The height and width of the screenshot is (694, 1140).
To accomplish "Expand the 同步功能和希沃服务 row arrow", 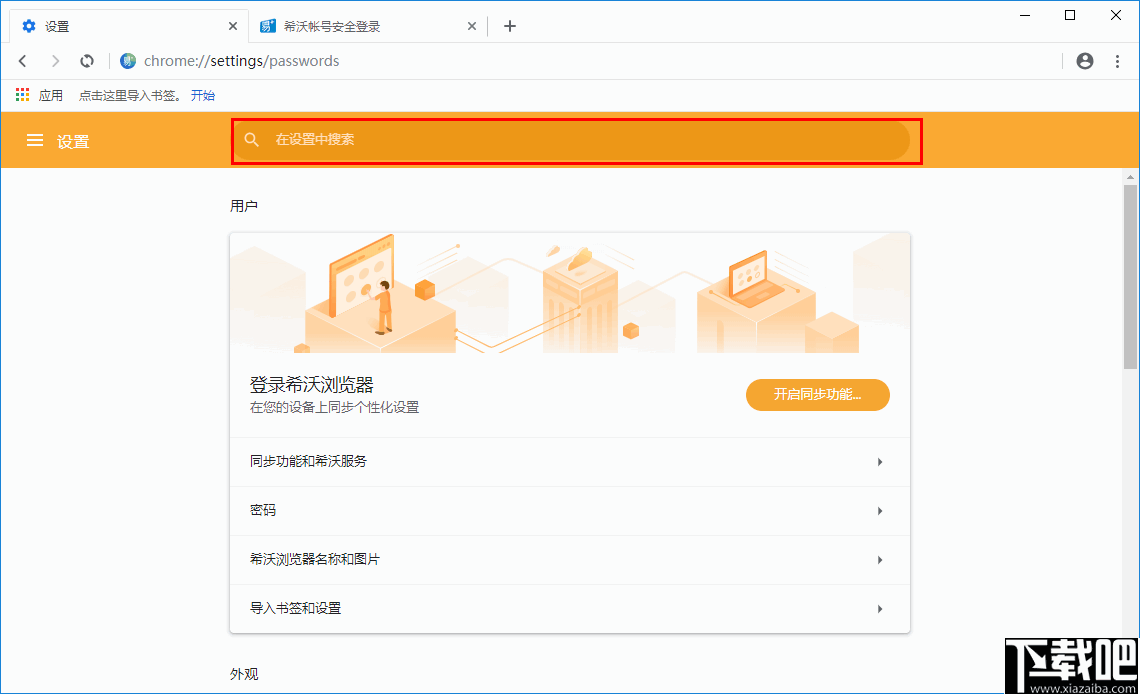I will pos(880,462).
